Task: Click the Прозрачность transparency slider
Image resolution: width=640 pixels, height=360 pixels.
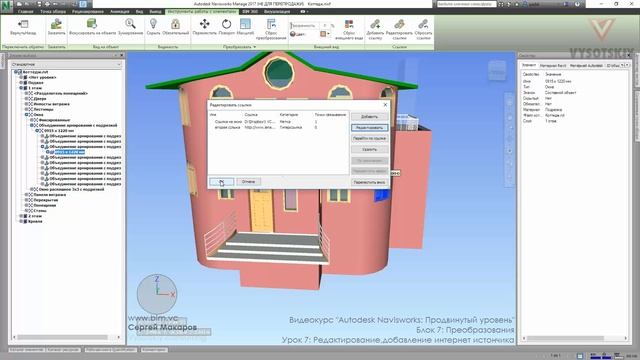Action: click(304, 25)
